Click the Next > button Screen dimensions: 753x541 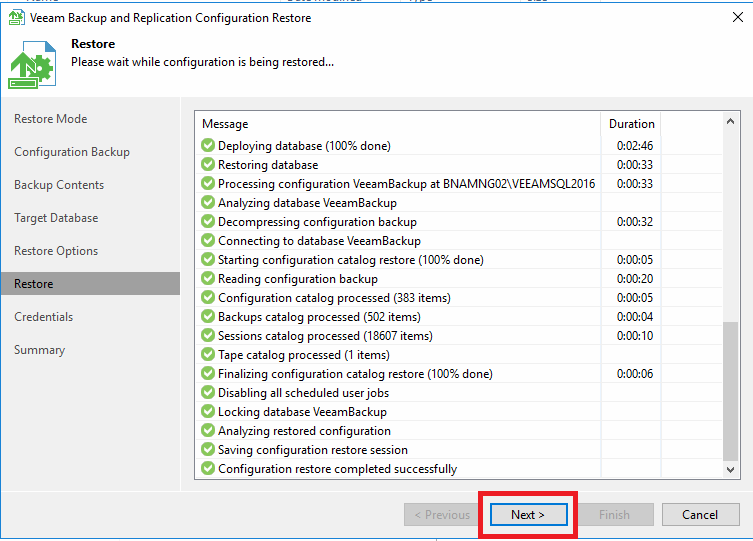coord(528,515)
